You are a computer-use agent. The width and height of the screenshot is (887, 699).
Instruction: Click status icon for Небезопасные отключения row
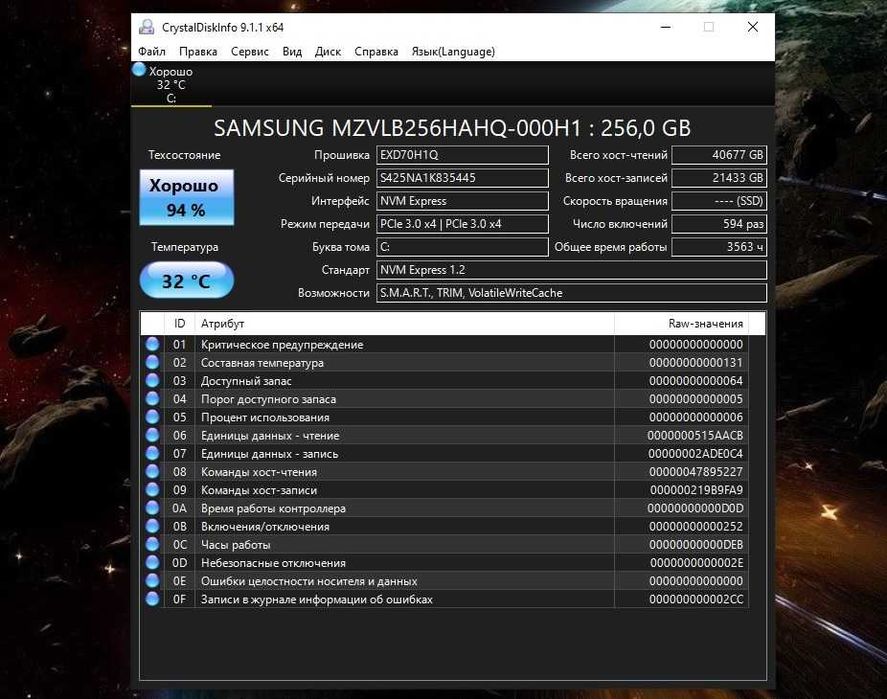pos(152,562)
